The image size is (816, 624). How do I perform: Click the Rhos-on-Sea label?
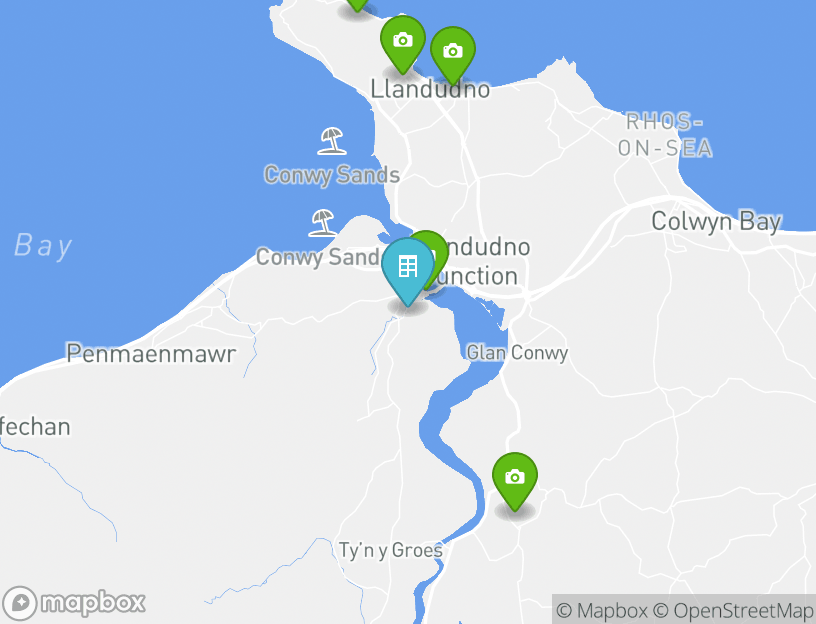[665, 135]
